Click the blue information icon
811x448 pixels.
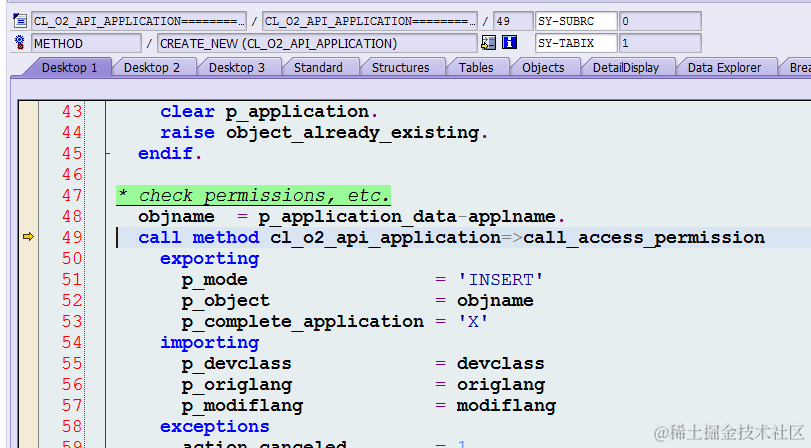point(509,42)
